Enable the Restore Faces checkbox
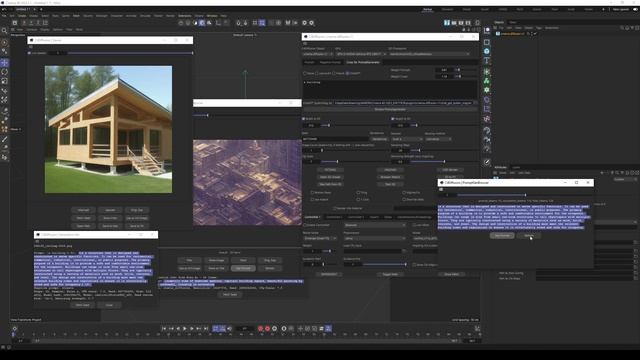Image resolution: width=640 pixels, height=360 pixels. tap(313, 193)
